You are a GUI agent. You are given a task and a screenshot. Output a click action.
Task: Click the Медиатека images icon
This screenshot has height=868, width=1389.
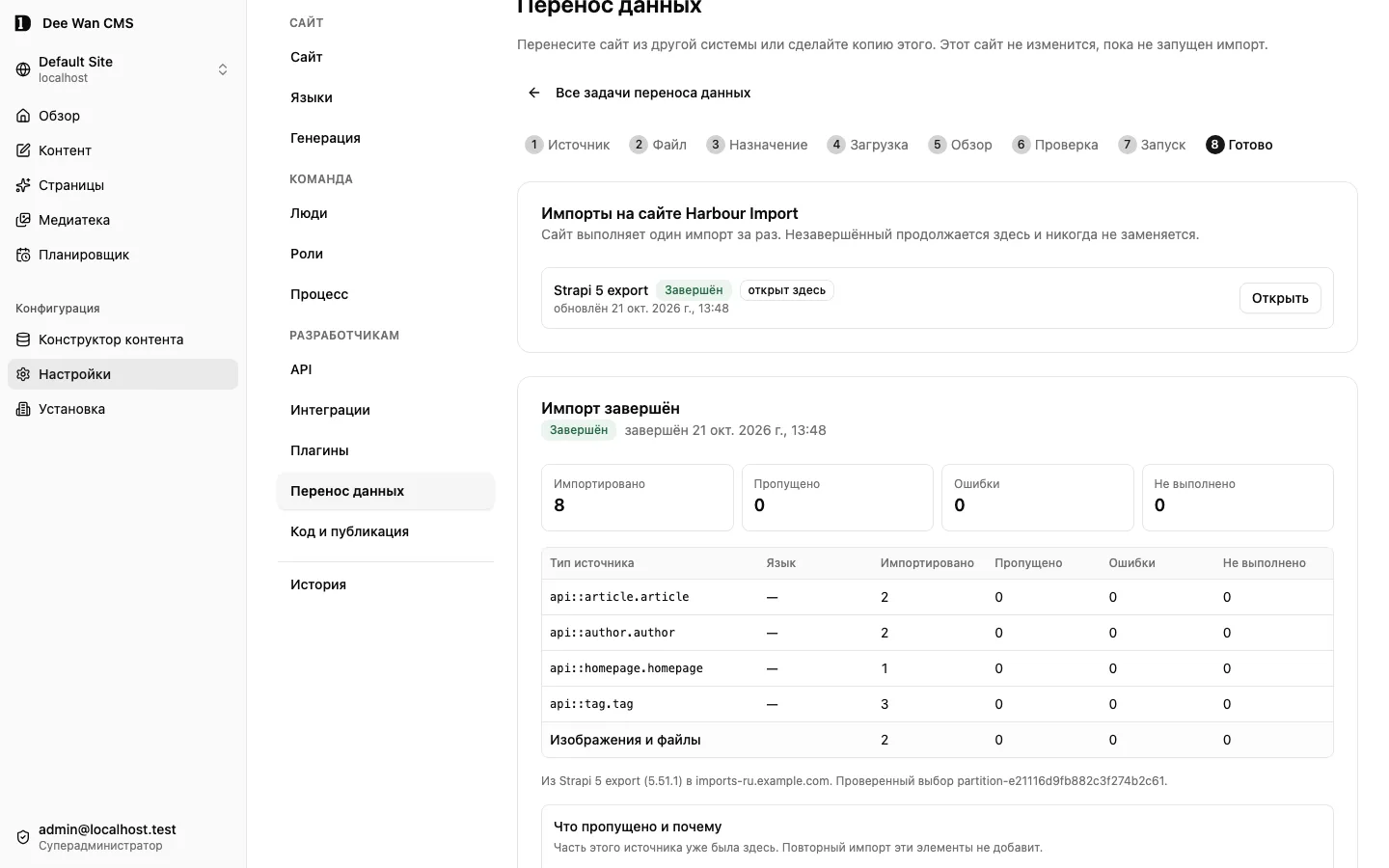[x=23, y=220]
